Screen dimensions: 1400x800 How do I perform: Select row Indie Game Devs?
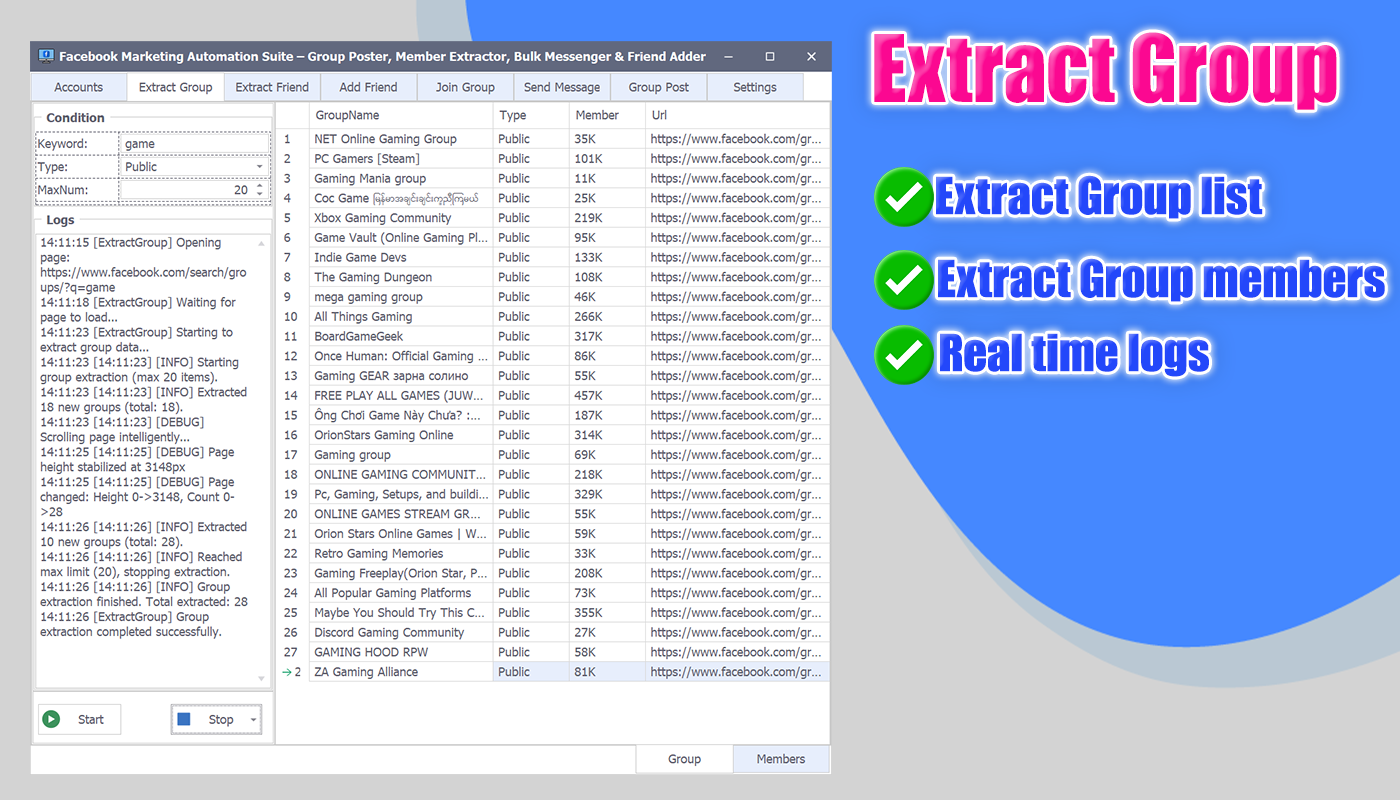(x=554, y=257)
